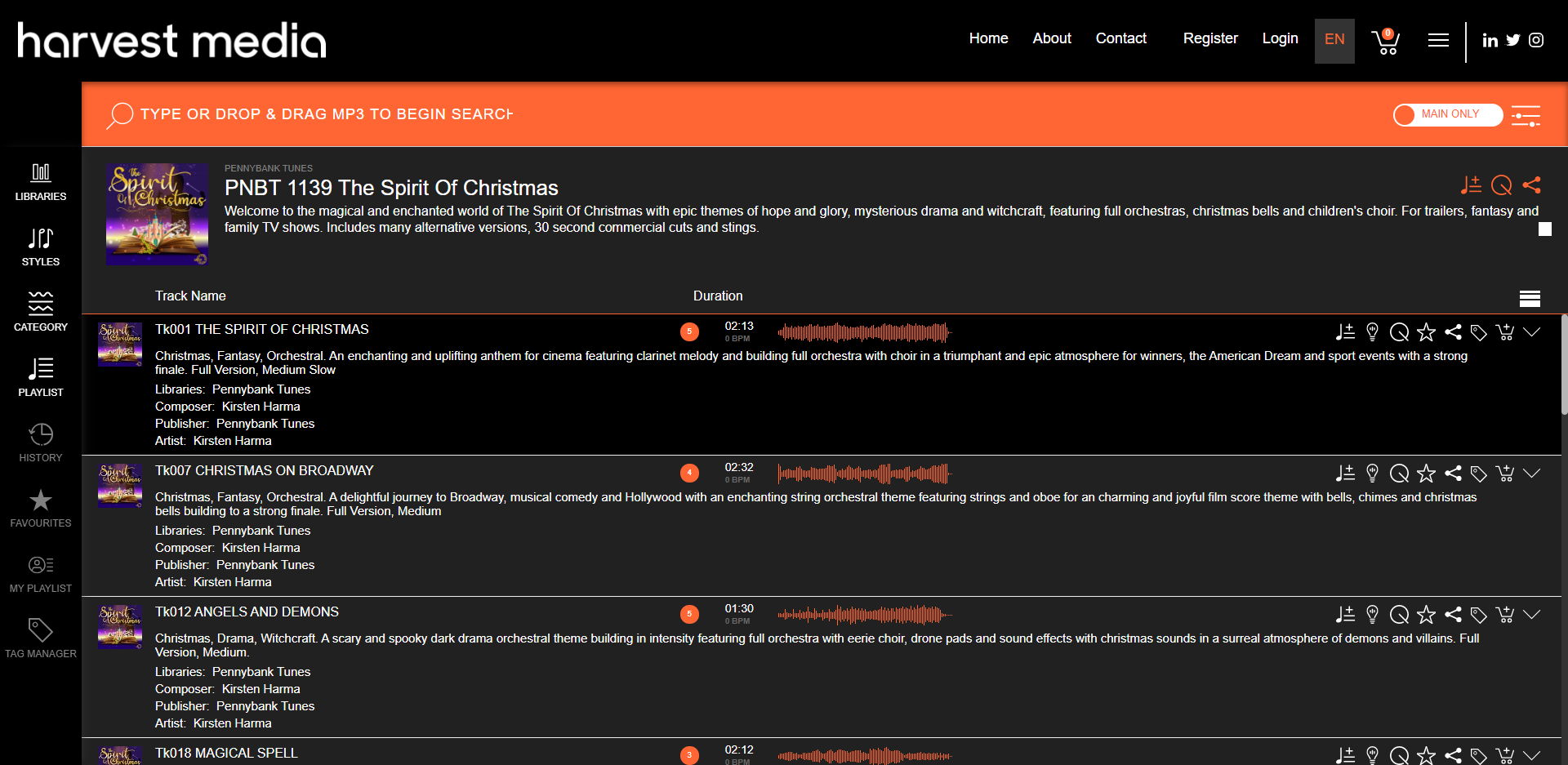The width and height of the screenshot is (1568, 765).
Task: Share Tk007 Christmas on Broadway
Action: click(x=1453, y=473)
